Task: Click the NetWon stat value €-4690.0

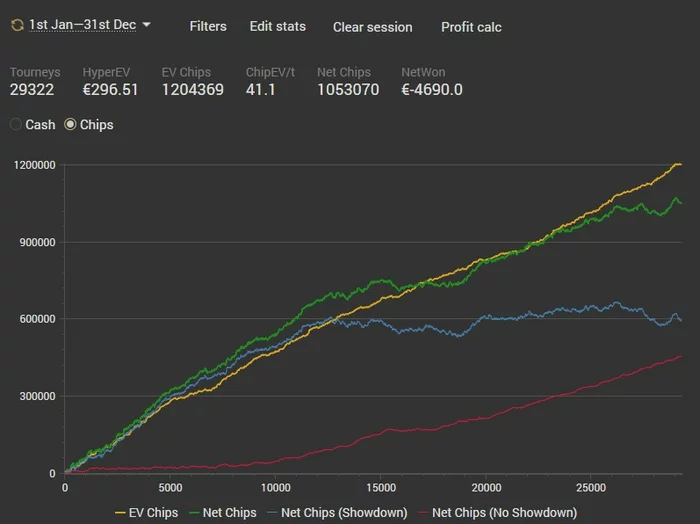Action: 432,90
